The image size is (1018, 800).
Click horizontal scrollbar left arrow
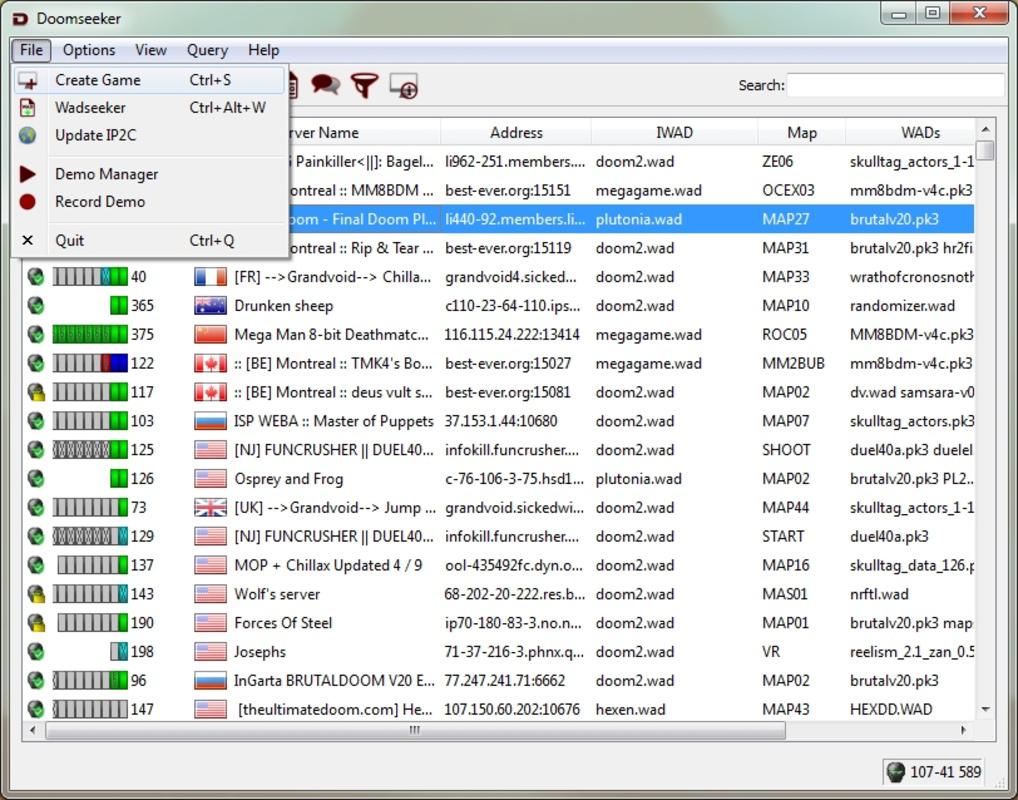(x=33, y=731)
